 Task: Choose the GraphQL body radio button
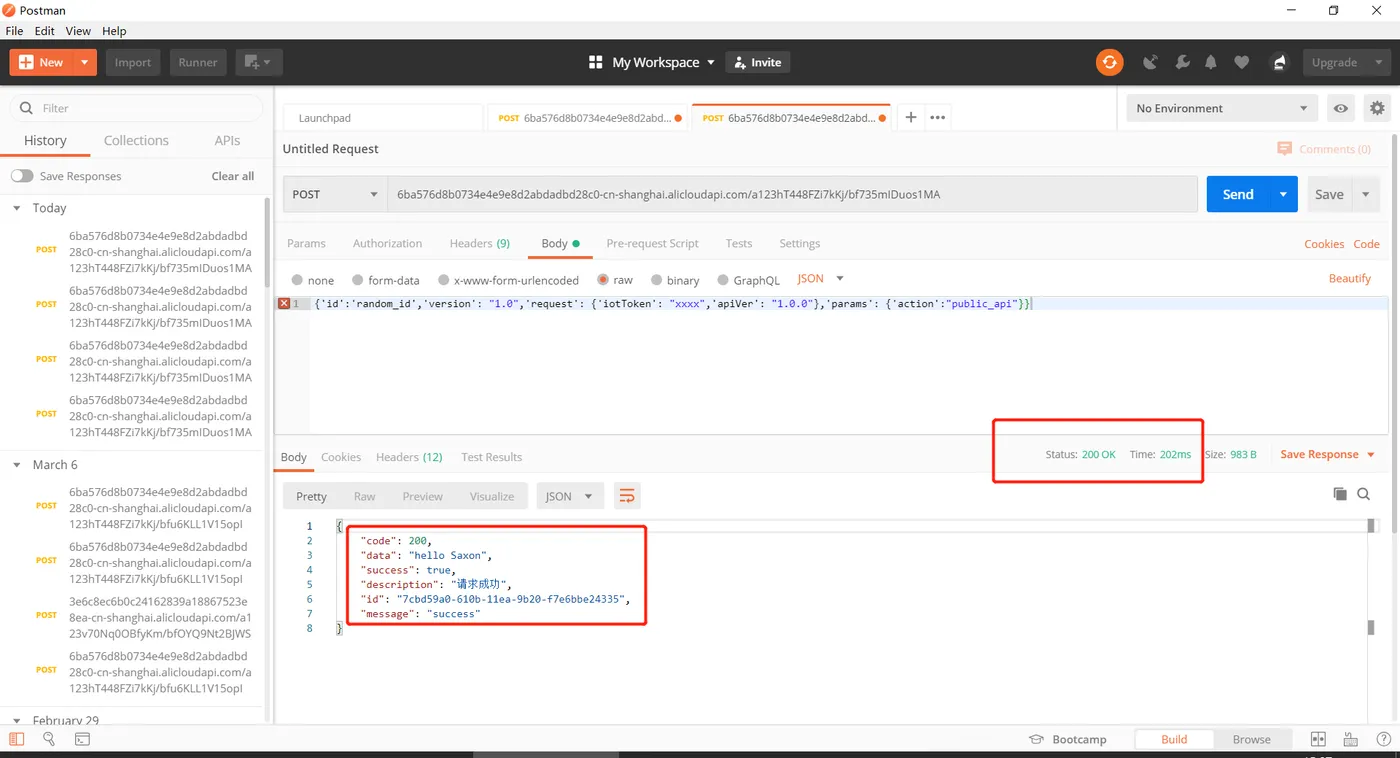click(723, 280)
